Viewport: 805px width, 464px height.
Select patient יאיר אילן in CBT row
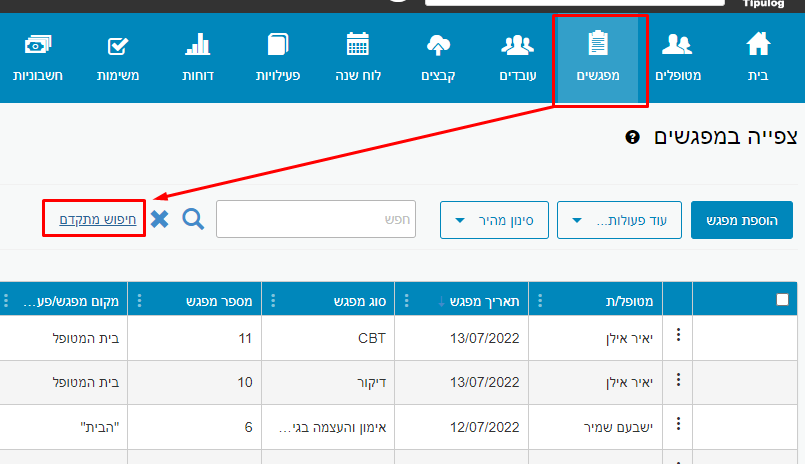tap(629, 338)
